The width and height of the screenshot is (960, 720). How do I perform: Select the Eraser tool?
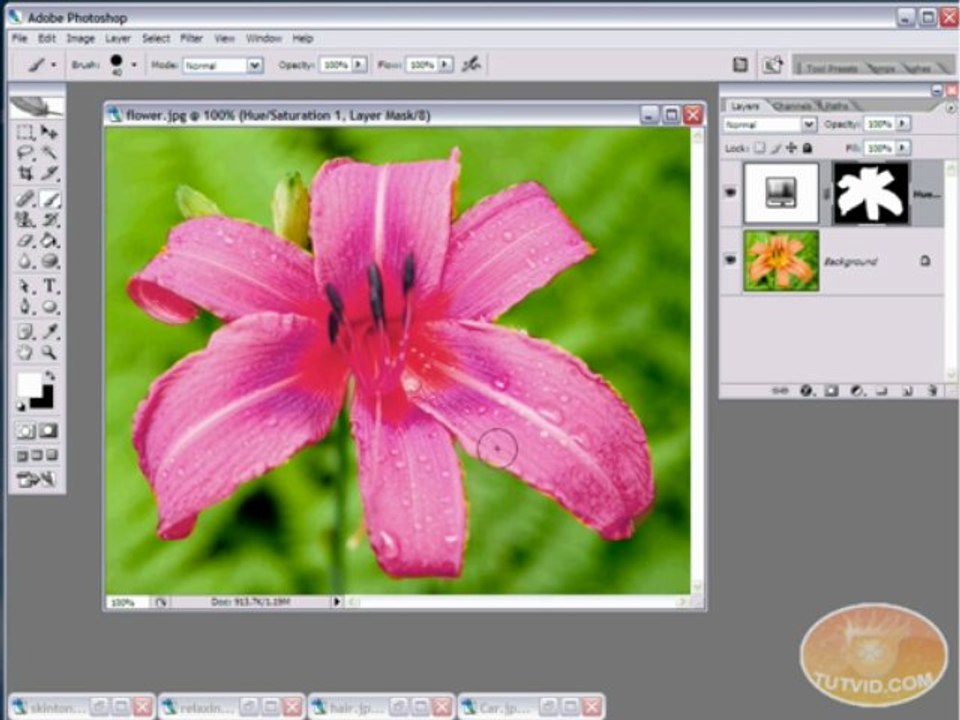(25, 240)
